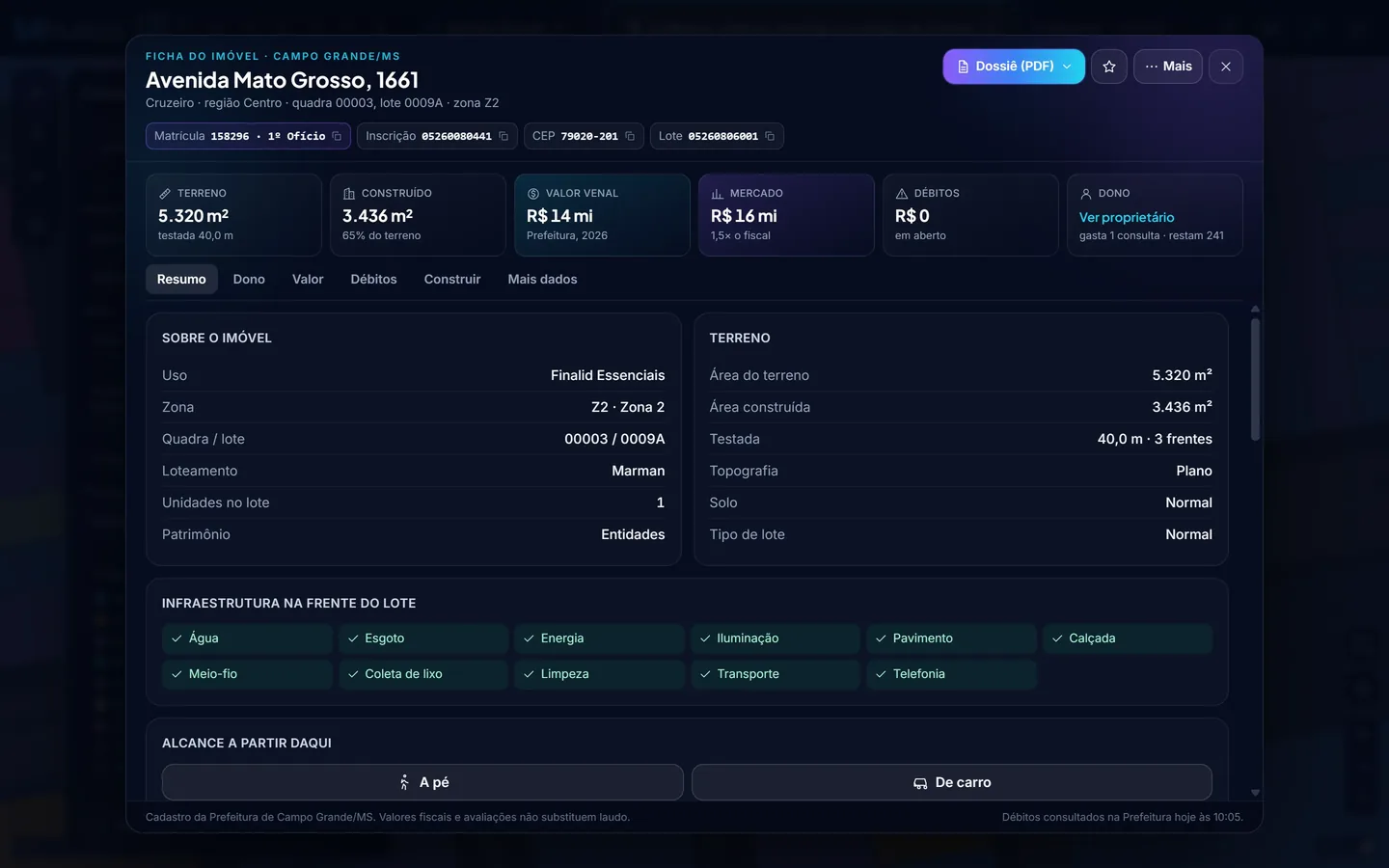
Task: Click the scrollbar up arrow
Action: click(1255, 309)
